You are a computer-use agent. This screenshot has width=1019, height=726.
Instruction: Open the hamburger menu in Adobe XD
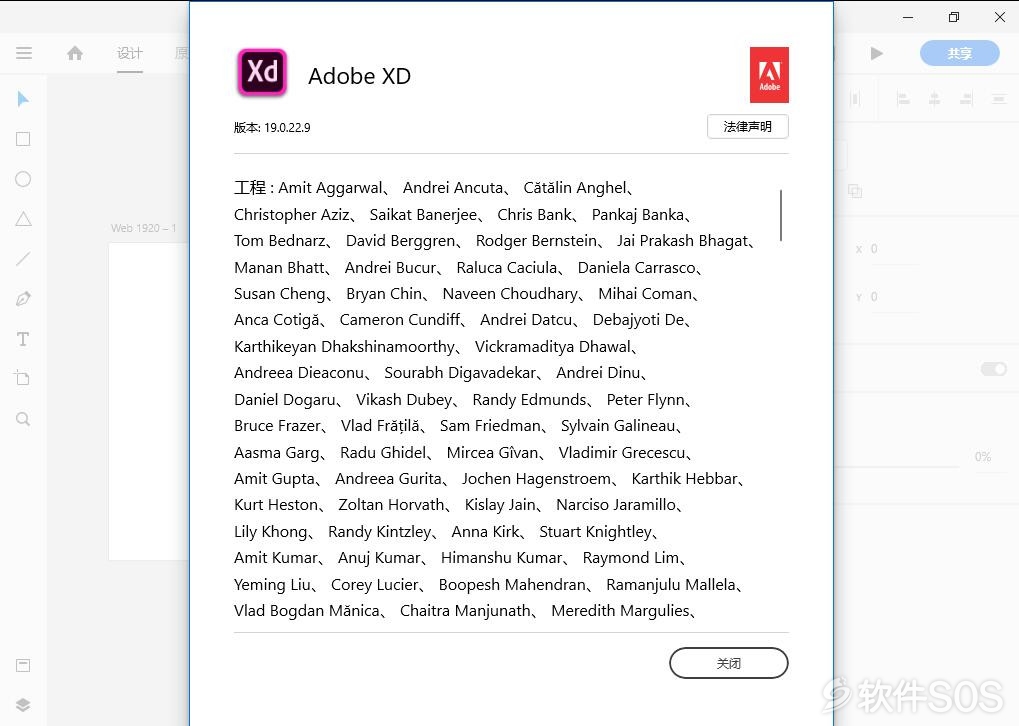24,53
